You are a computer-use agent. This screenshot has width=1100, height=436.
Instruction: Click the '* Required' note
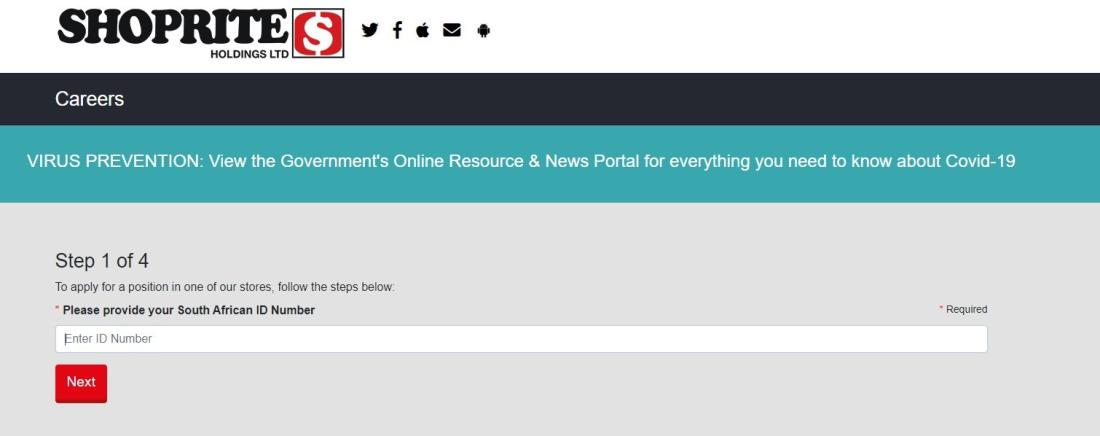(963, 310)
